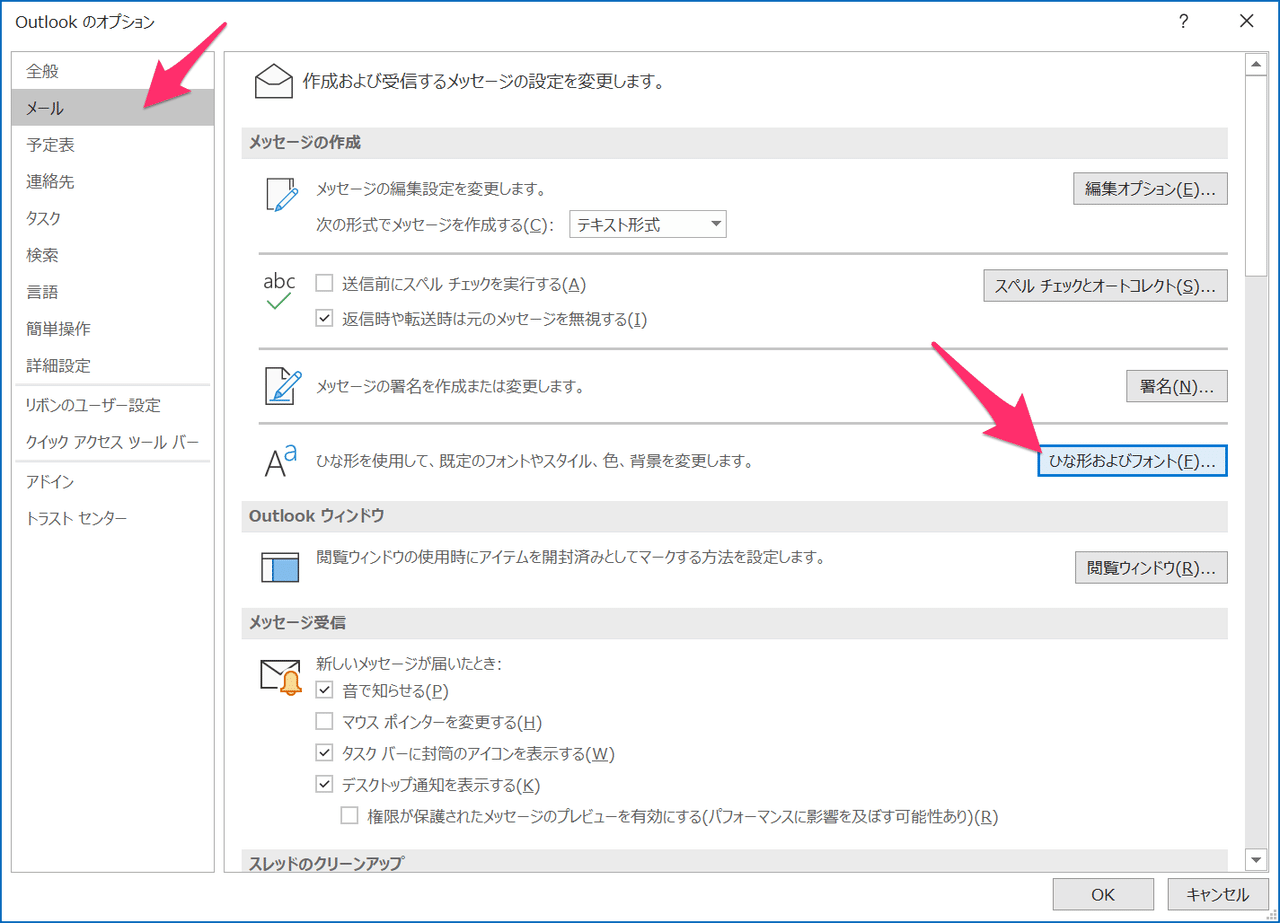Go to the 言語 options category
Screen dimensions: 1280x923
pos(113,292)
